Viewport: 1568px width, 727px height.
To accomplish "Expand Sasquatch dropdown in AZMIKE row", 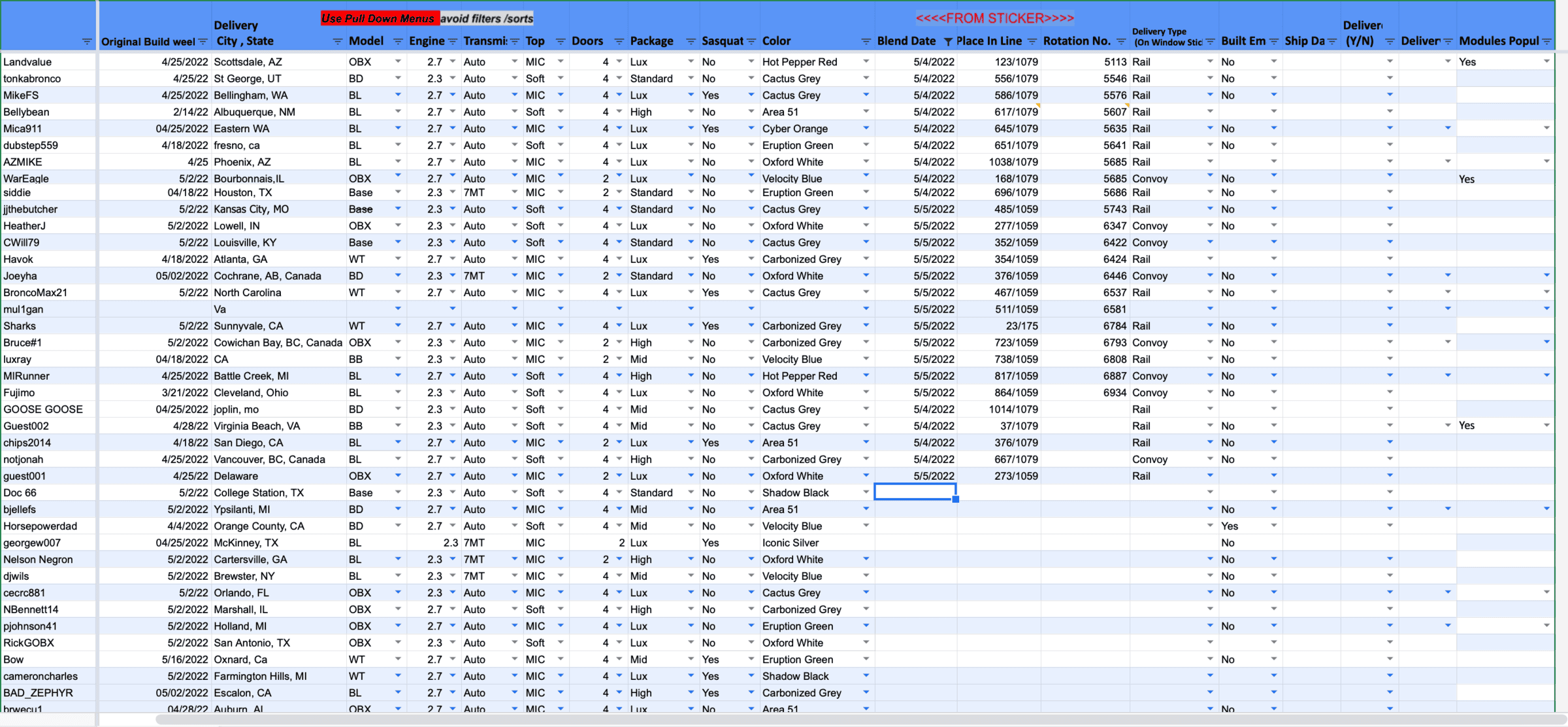I will point(751,161).
